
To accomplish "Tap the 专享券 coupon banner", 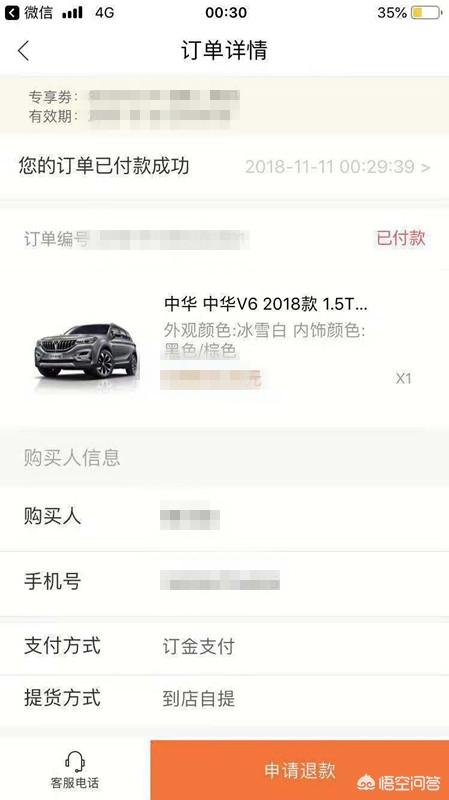I will pos(224,106).
